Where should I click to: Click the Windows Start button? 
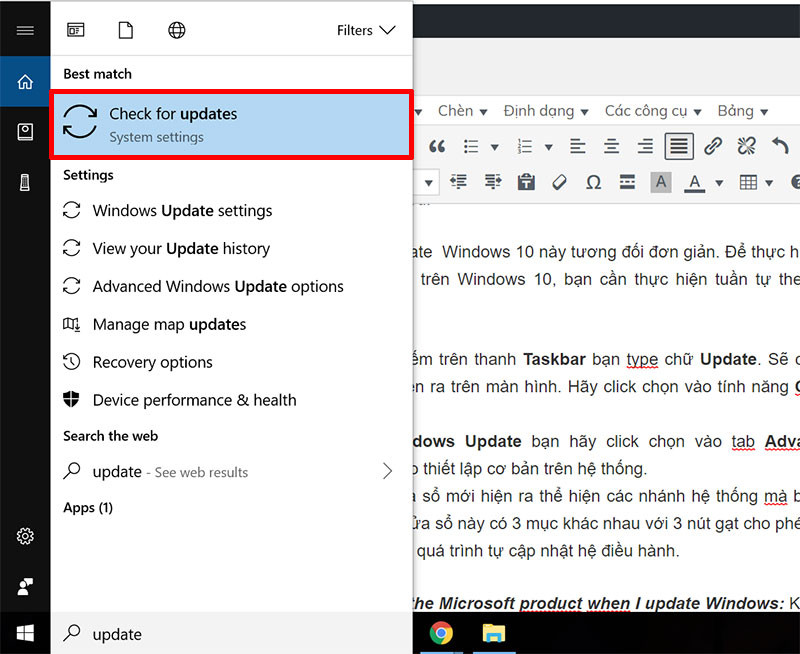pos(25,634)
